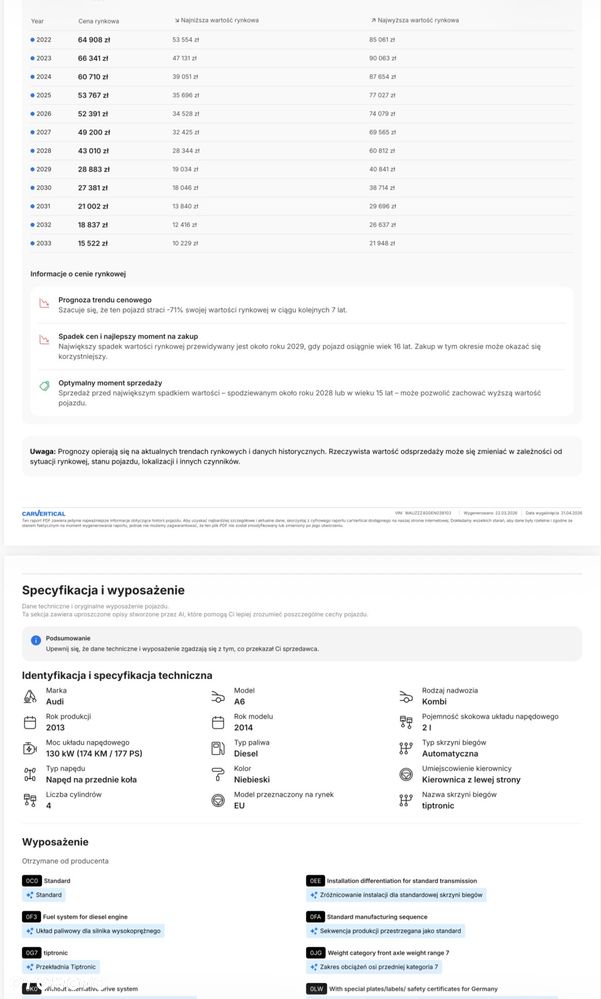
Task: Click the body type icon beside Rodzaj nadwozia
Action: pyautogui.click(x=405, y=695)
